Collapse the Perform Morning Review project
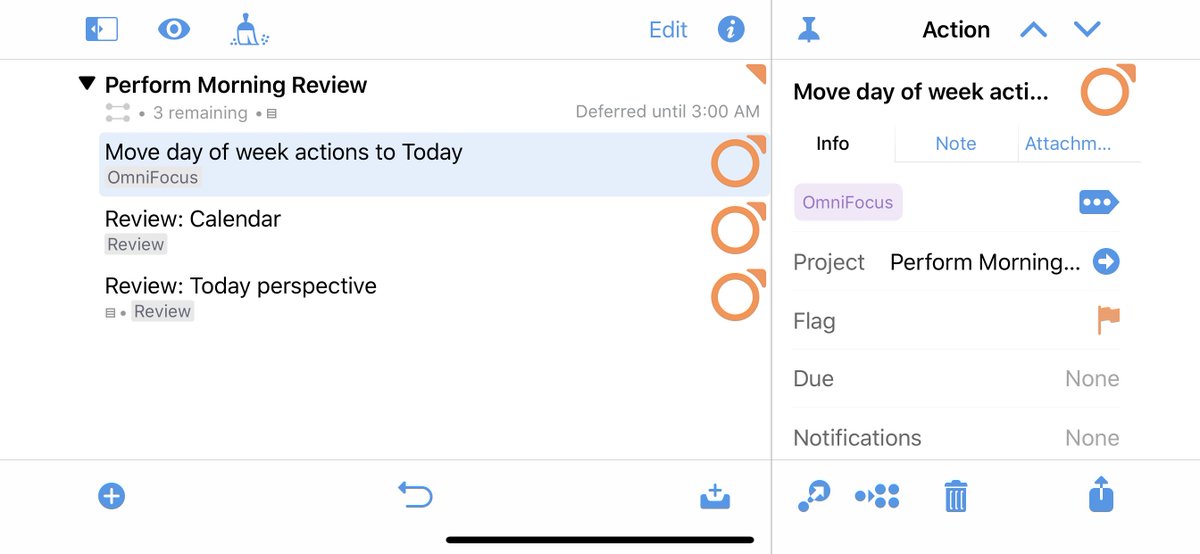1200x554 pixels. click(x=87, y=84)
